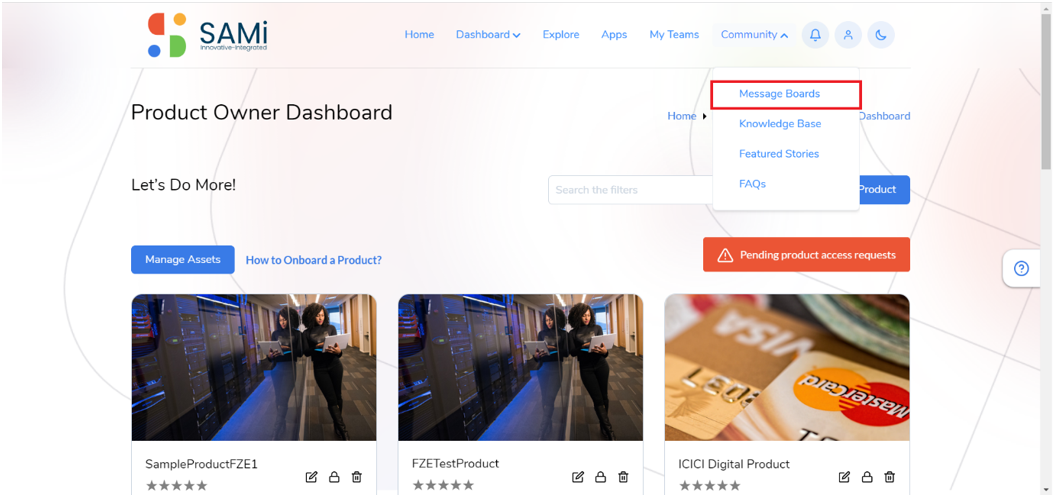
Task: Open My Teams nav item
Action: coord(674,35)
